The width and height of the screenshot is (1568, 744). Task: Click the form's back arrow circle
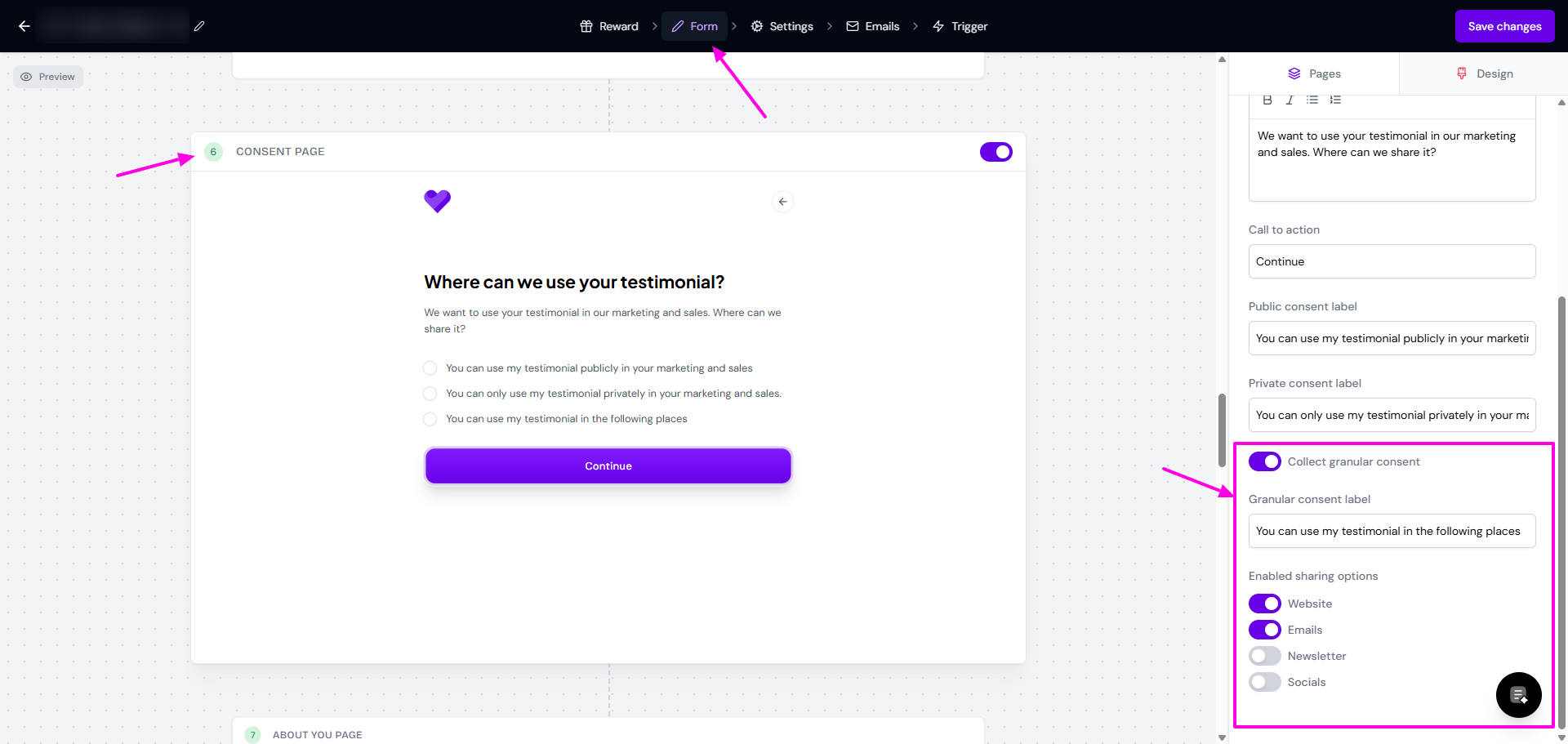click(782, 202)
